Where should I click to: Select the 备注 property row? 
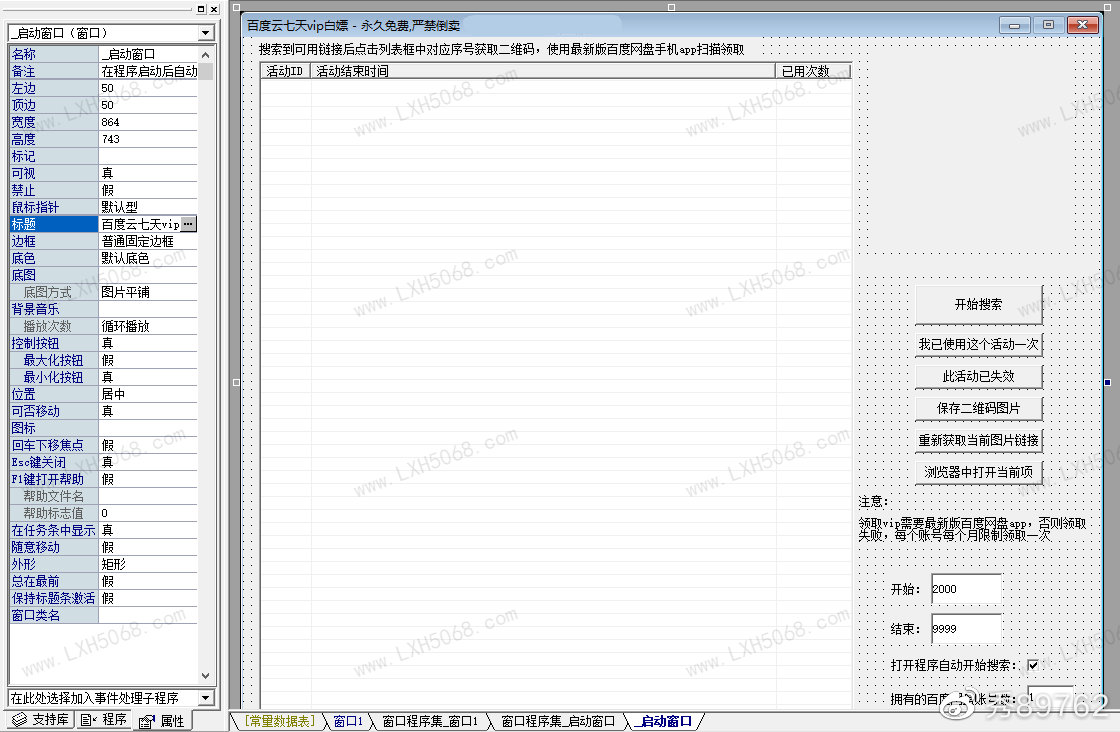[x=104, y=71]
